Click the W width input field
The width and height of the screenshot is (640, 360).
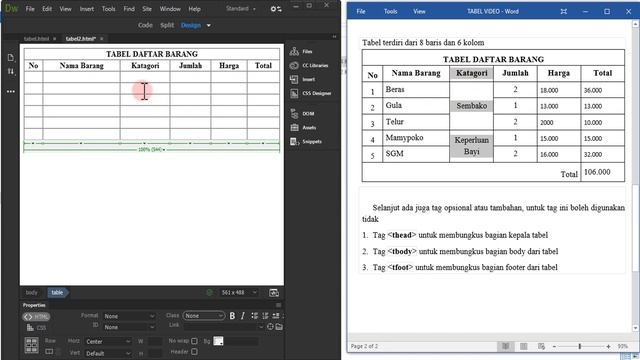coord(155,341)
